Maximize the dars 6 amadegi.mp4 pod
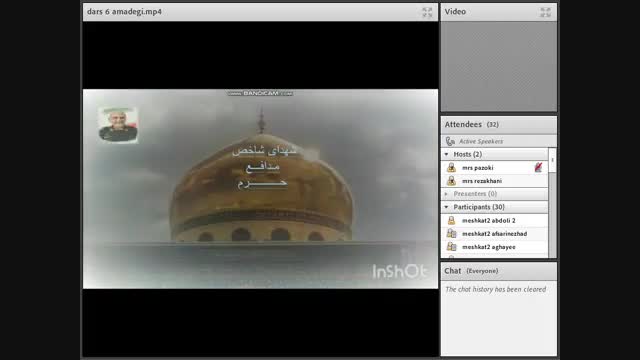This screenshot has width=640, height=360. pos(427,12)
